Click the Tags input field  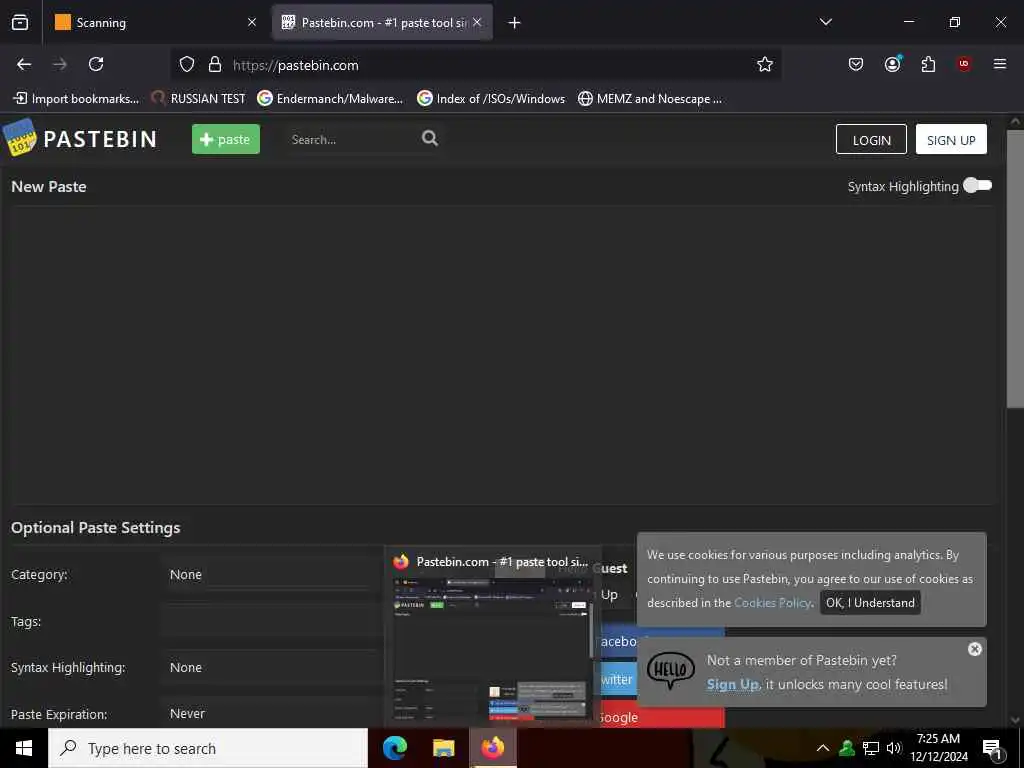[274, 621]
